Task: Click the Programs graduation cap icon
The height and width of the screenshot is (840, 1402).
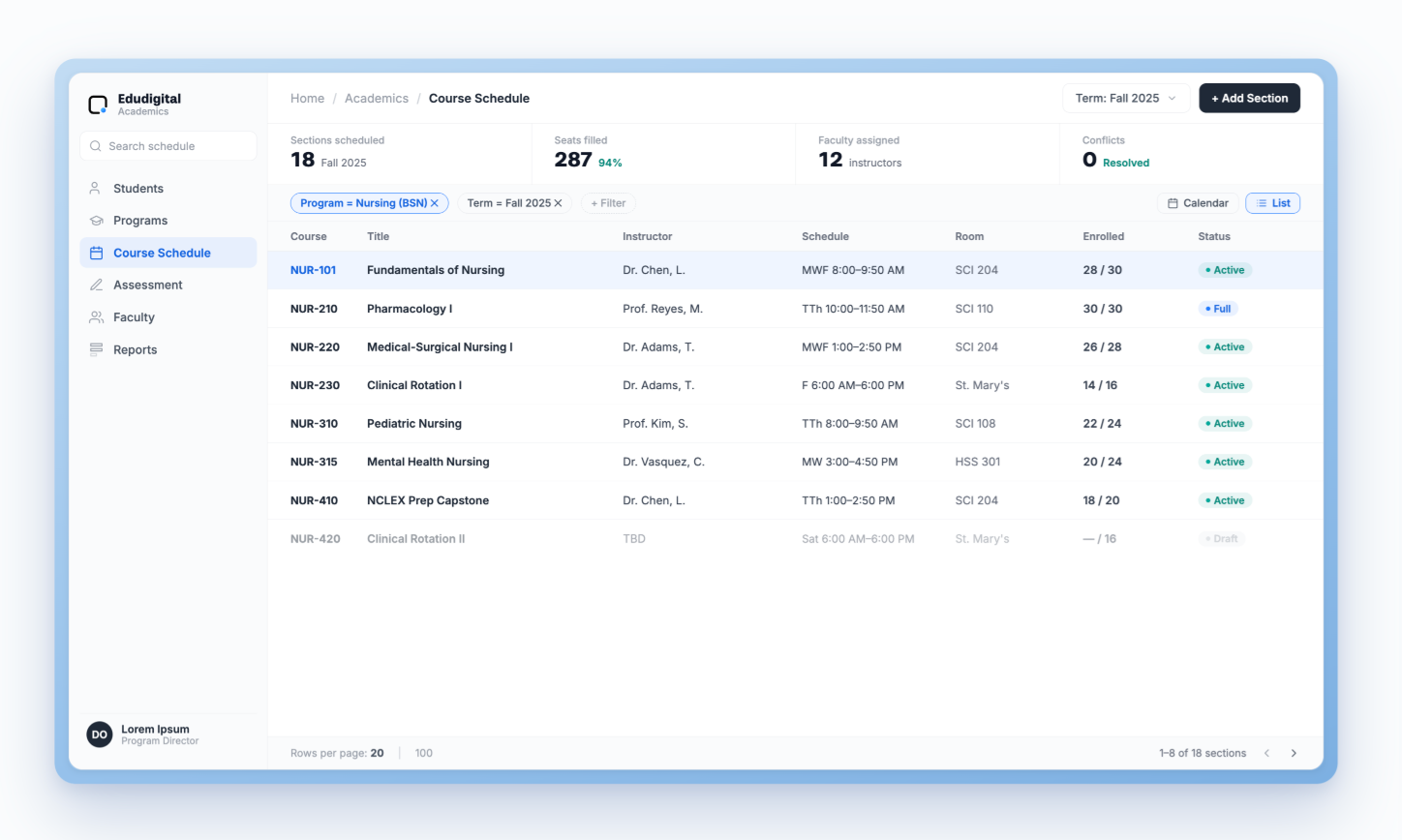Action: coord(96,221)
